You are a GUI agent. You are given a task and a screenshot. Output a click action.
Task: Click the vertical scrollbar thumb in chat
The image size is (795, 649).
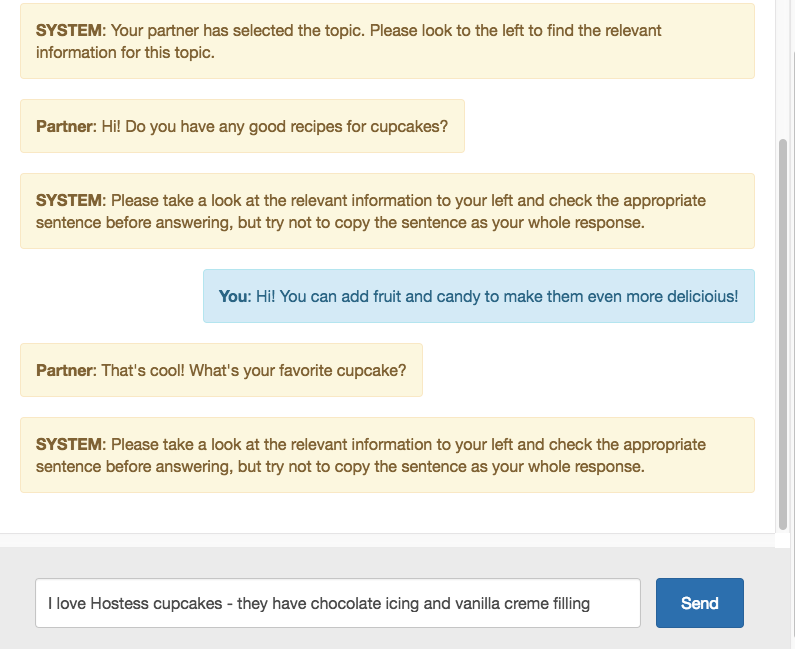click(x=783, y=330)
